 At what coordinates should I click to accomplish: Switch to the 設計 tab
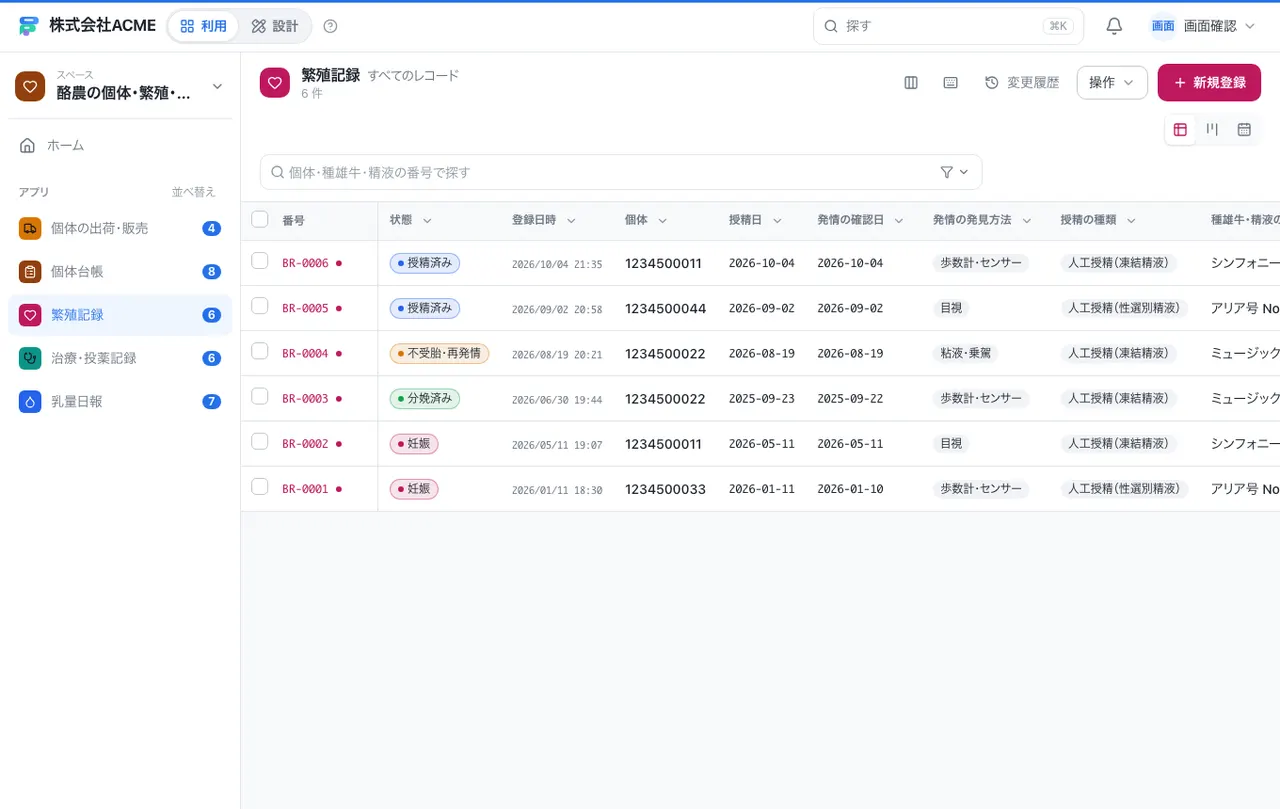click(x=275, y=26)
